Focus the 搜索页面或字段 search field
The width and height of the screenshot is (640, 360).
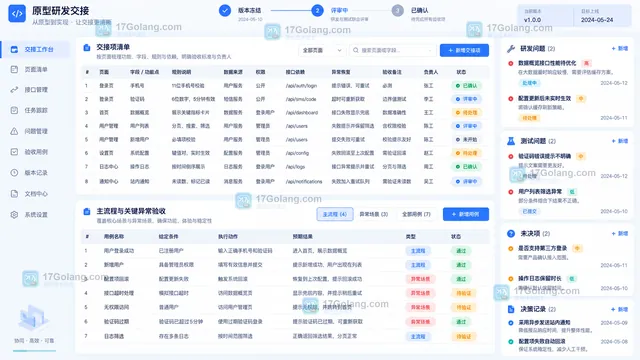[x=392, y=50]
